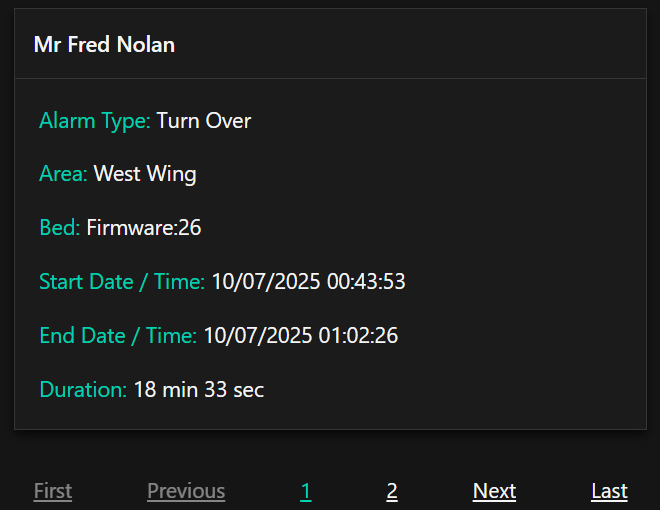The image size is (660, 510).
Task: Click the Area field label
Action: (x=63, y=174)
